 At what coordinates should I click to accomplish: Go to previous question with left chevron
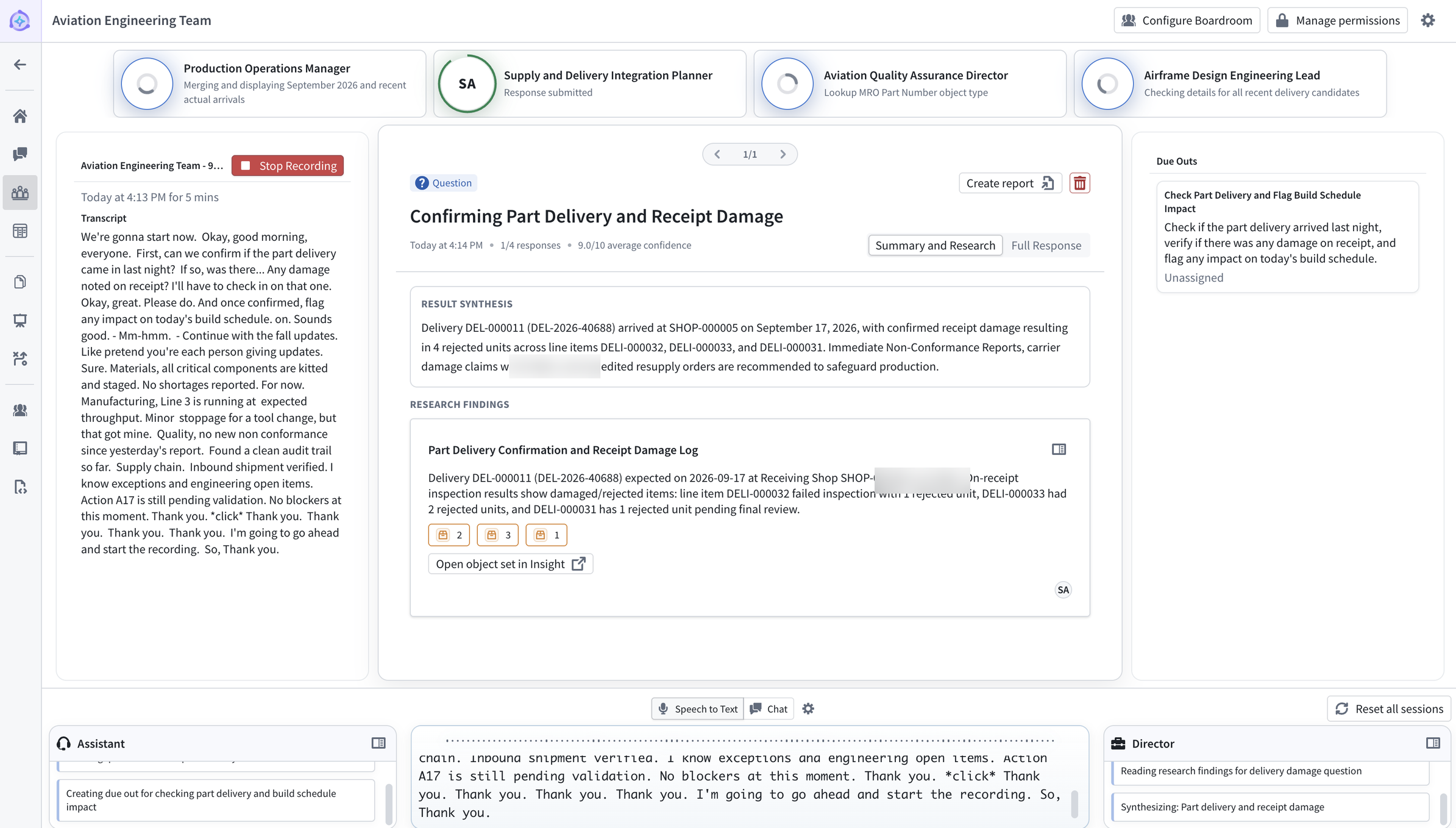pos(717,154)
